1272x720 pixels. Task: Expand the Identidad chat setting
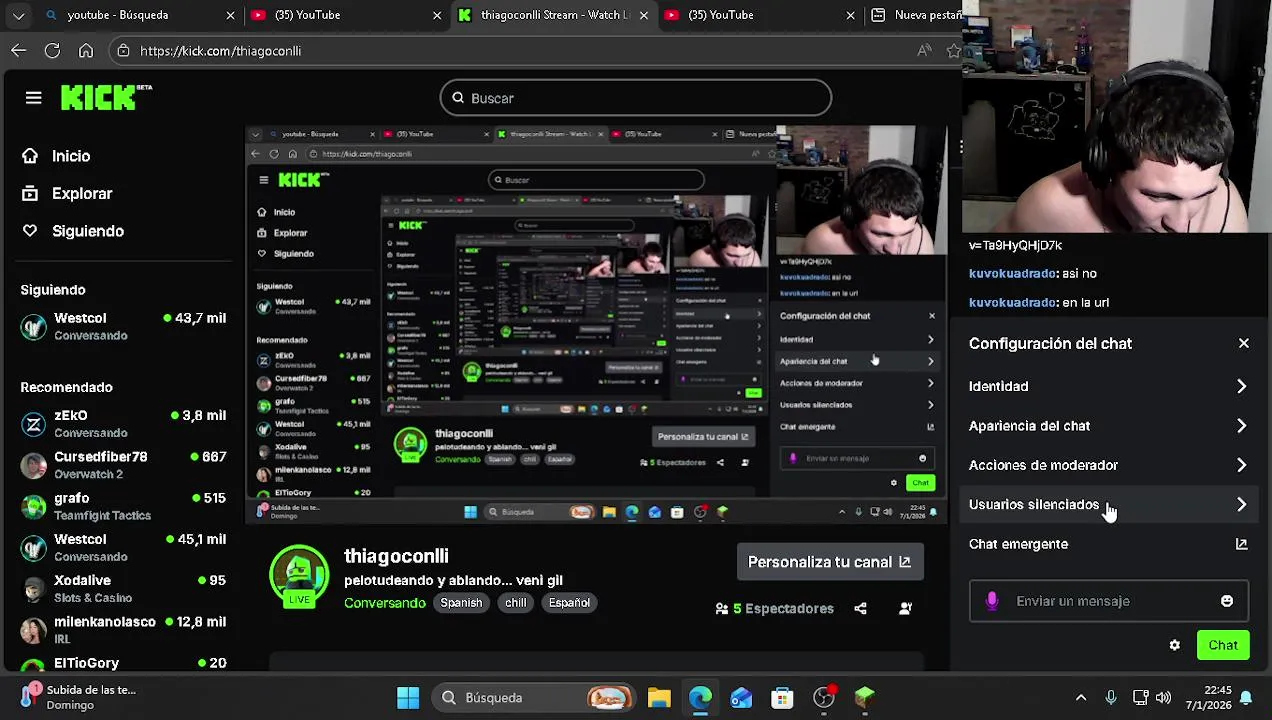tap(1108, 386)
